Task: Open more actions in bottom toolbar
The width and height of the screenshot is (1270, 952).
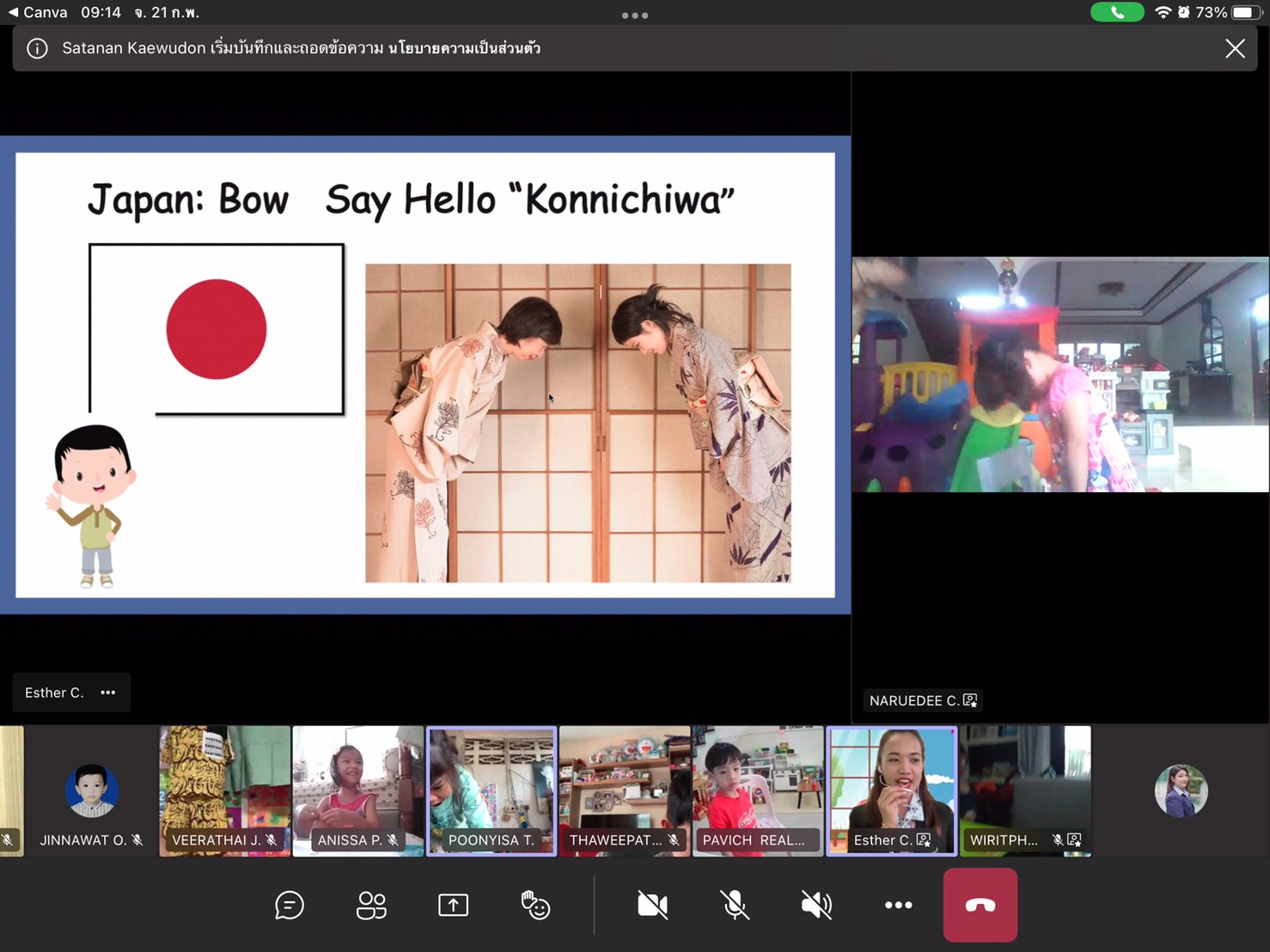Action: [x=898, y=905]
